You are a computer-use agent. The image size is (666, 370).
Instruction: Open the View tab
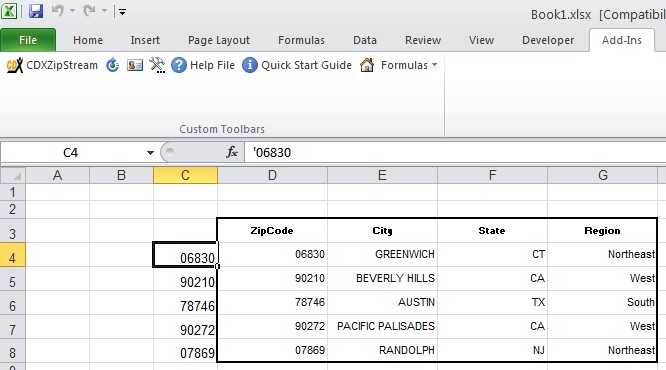tap(481, 40)
